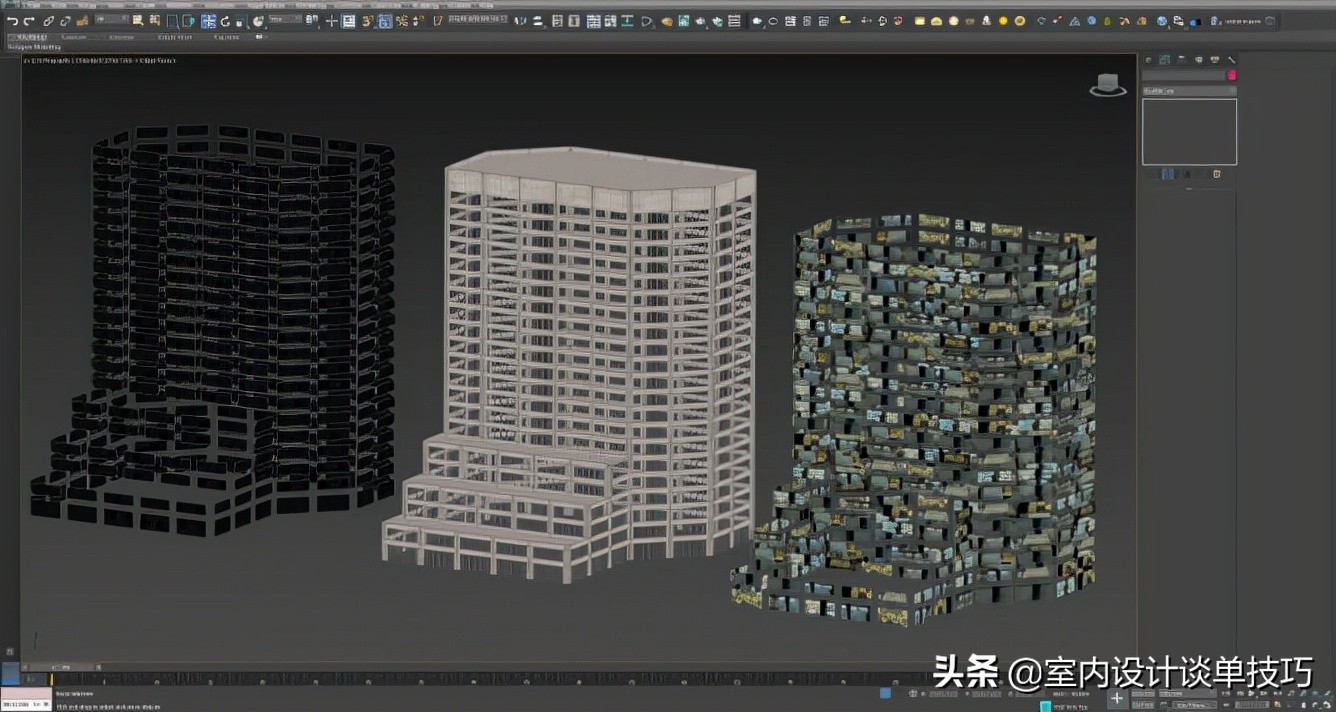Click the Redo arrow in the main toolbar
The height and width of the screenshot is (712, 1336).
tap(29, 21)
